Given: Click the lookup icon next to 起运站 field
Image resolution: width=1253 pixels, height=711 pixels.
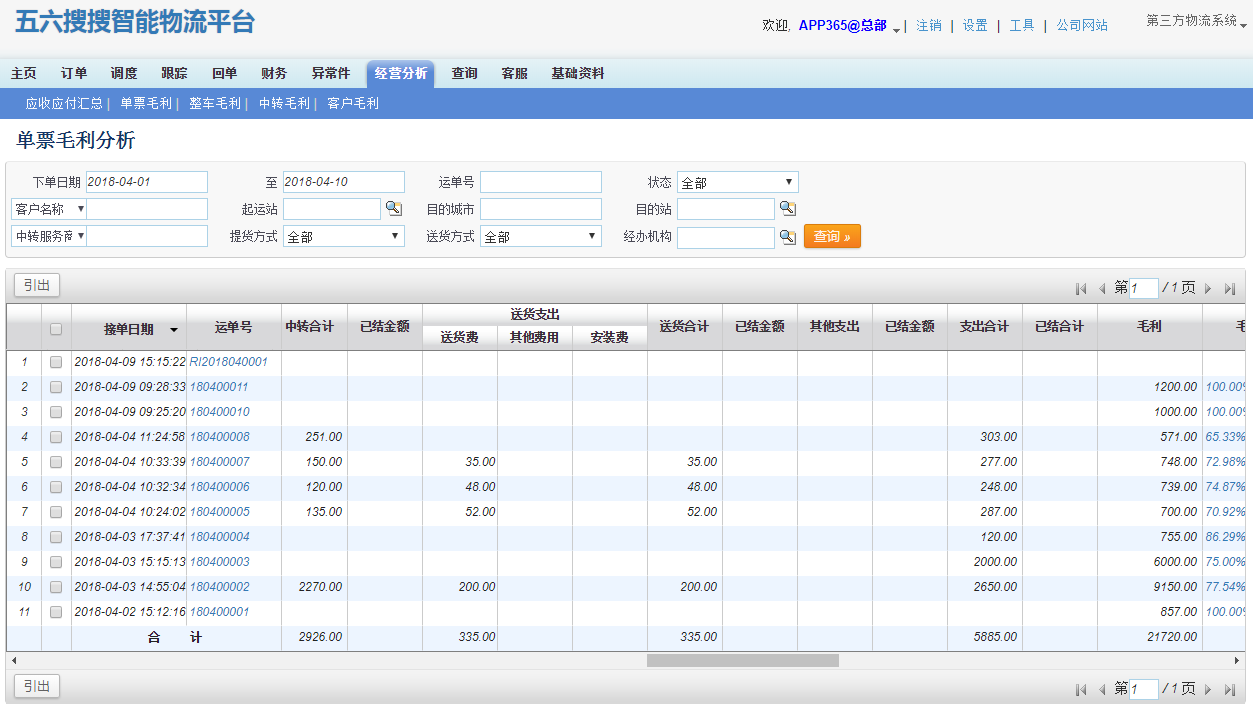Looking at the screenshot, I should (x=393, y=208).
